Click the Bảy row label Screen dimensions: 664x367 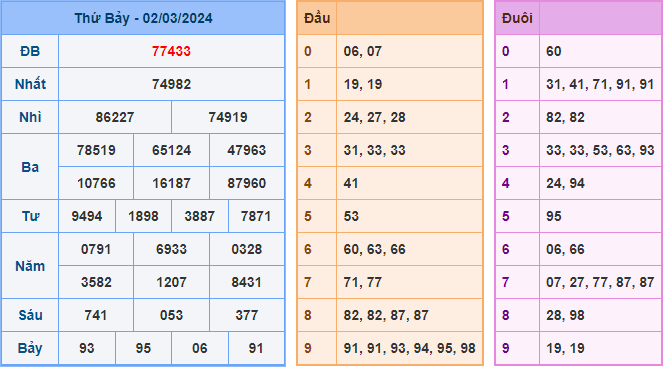(x=30, y=348)
